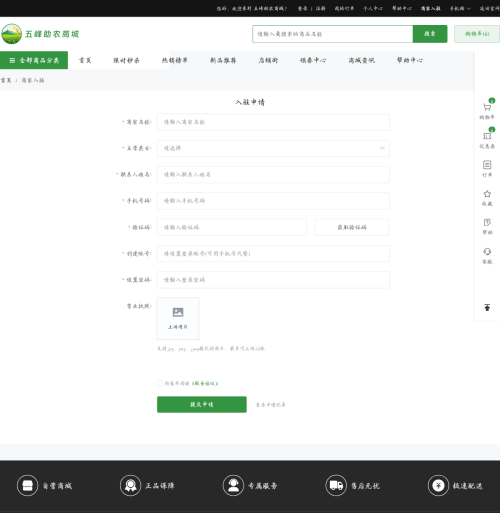This screenshot has width=500, height=513.
Task: Open the coupon center nav item
Action: (313, 60)
